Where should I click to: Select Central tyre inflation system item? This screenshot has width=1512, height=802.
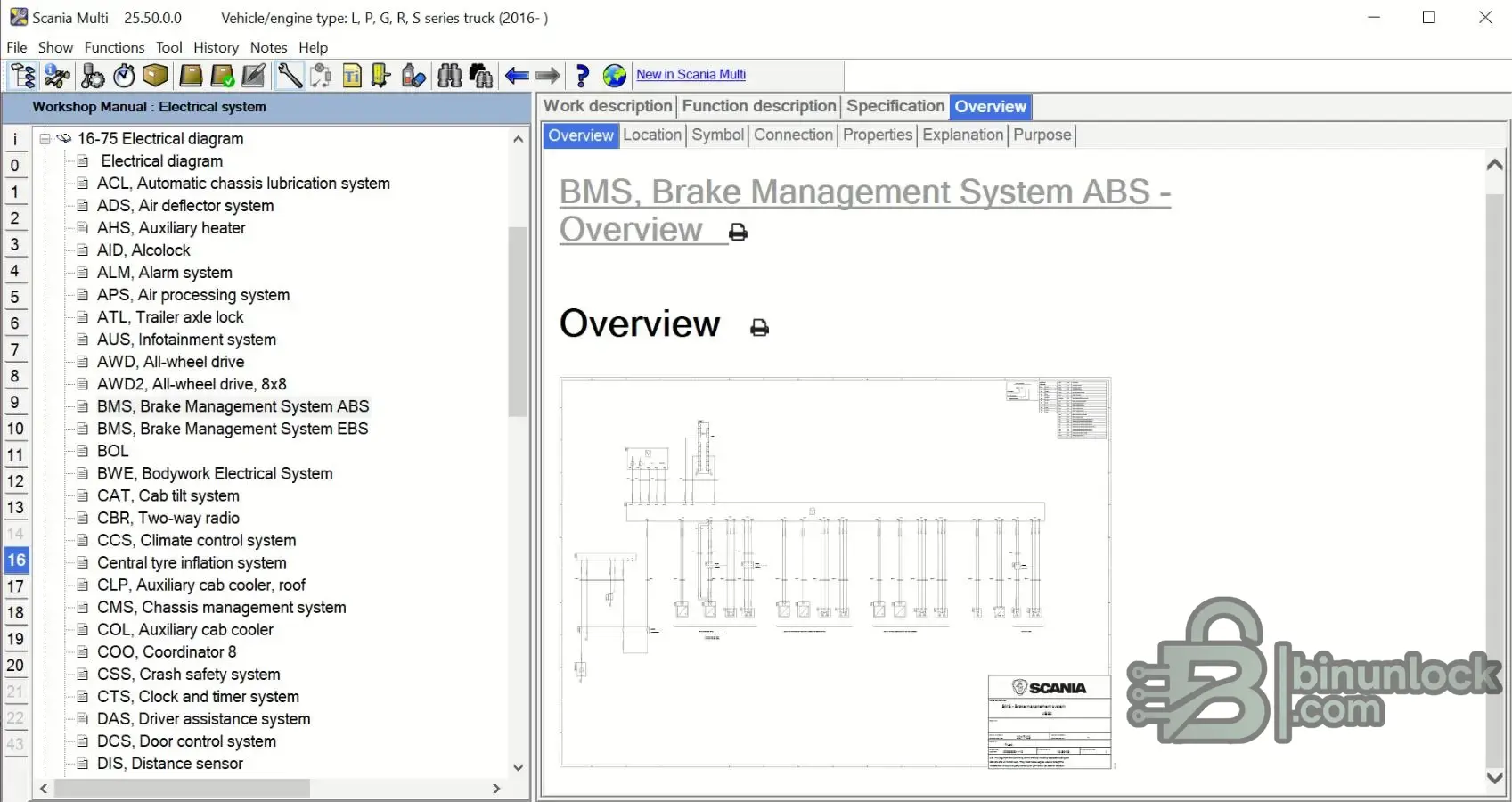(x=192, y=562)
